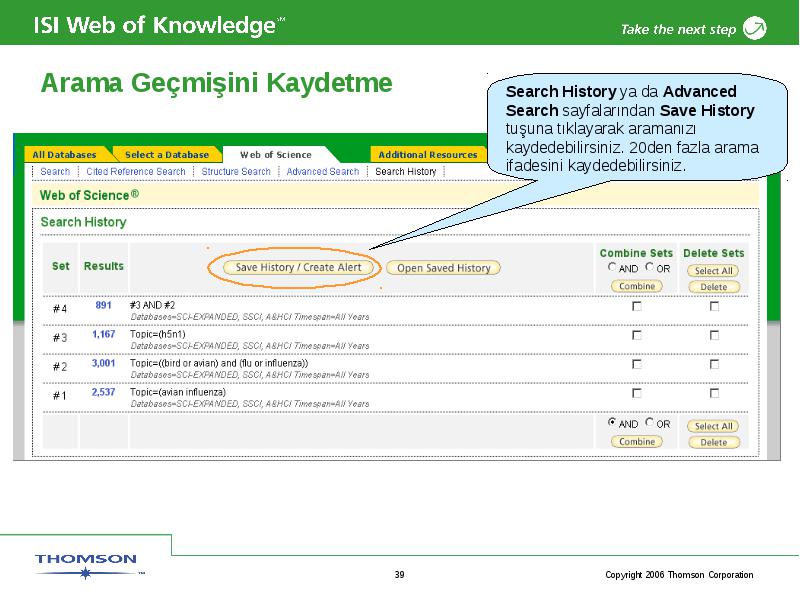Check combine box for set #1
800x600 pixels.
tap(637, 393)
